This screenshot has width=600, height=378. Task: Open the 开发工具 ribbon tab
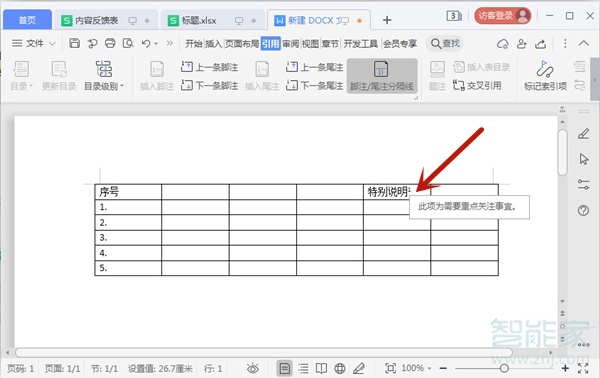pos(360,44)
